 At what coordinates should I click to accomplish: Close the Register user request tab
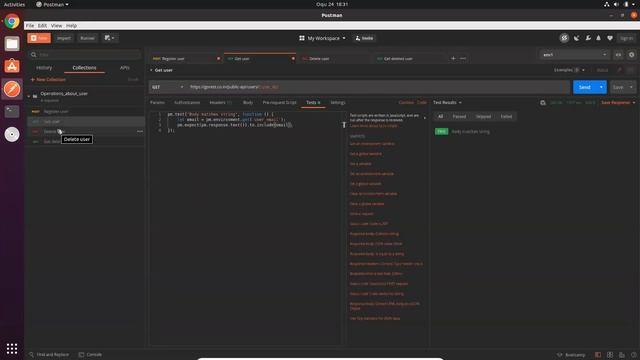tap(218, 59)
